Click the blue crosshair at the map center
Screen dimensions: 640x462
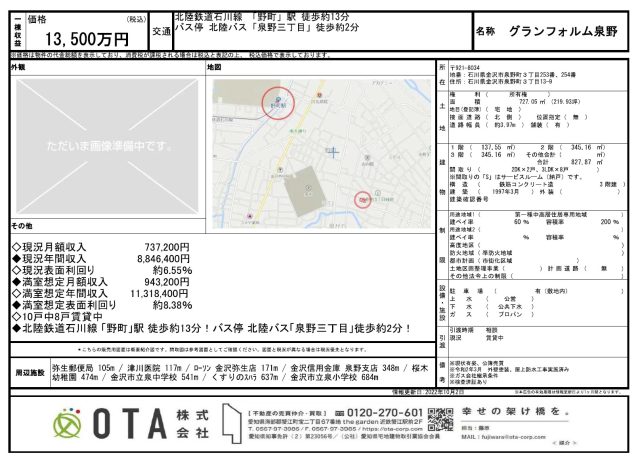click(333, 153)
